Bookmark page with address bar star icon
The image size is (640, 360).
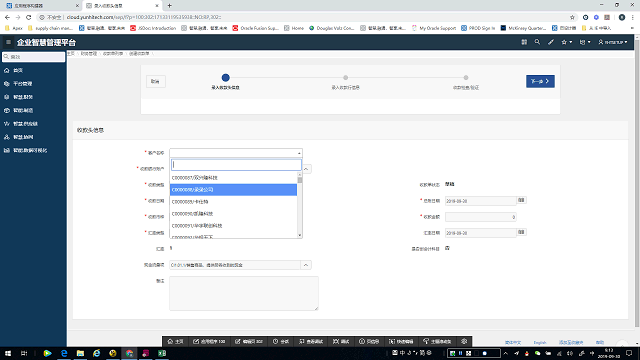[x=572, y=17]
